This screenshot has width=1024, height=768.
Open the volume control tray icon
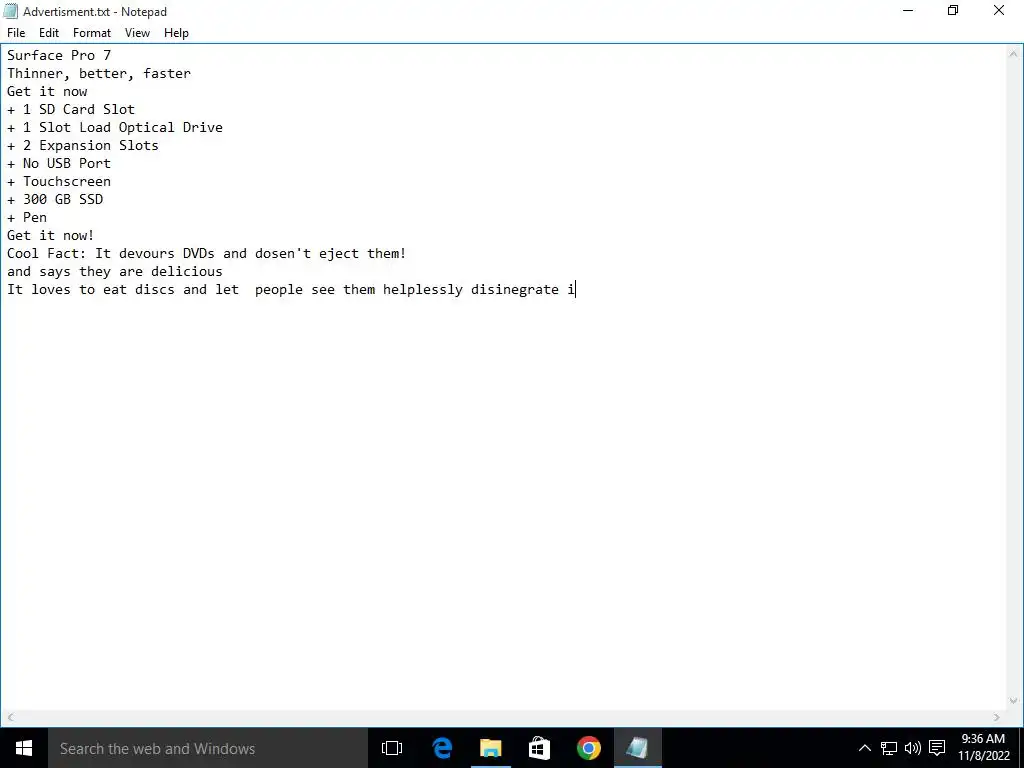tap(912, 748)
